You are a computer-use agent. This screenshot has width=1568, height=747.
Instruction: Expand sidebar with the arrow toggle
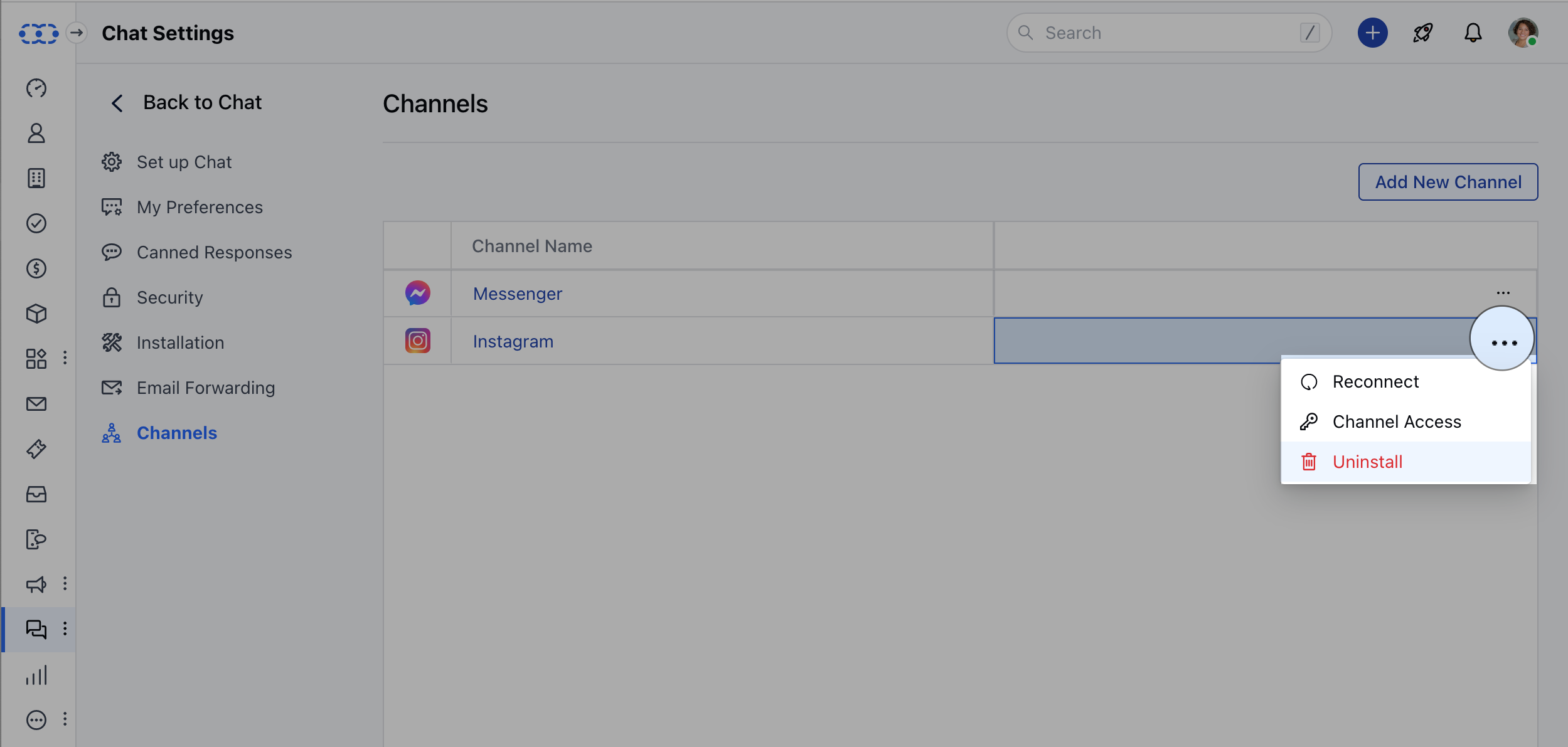(77, 33)
